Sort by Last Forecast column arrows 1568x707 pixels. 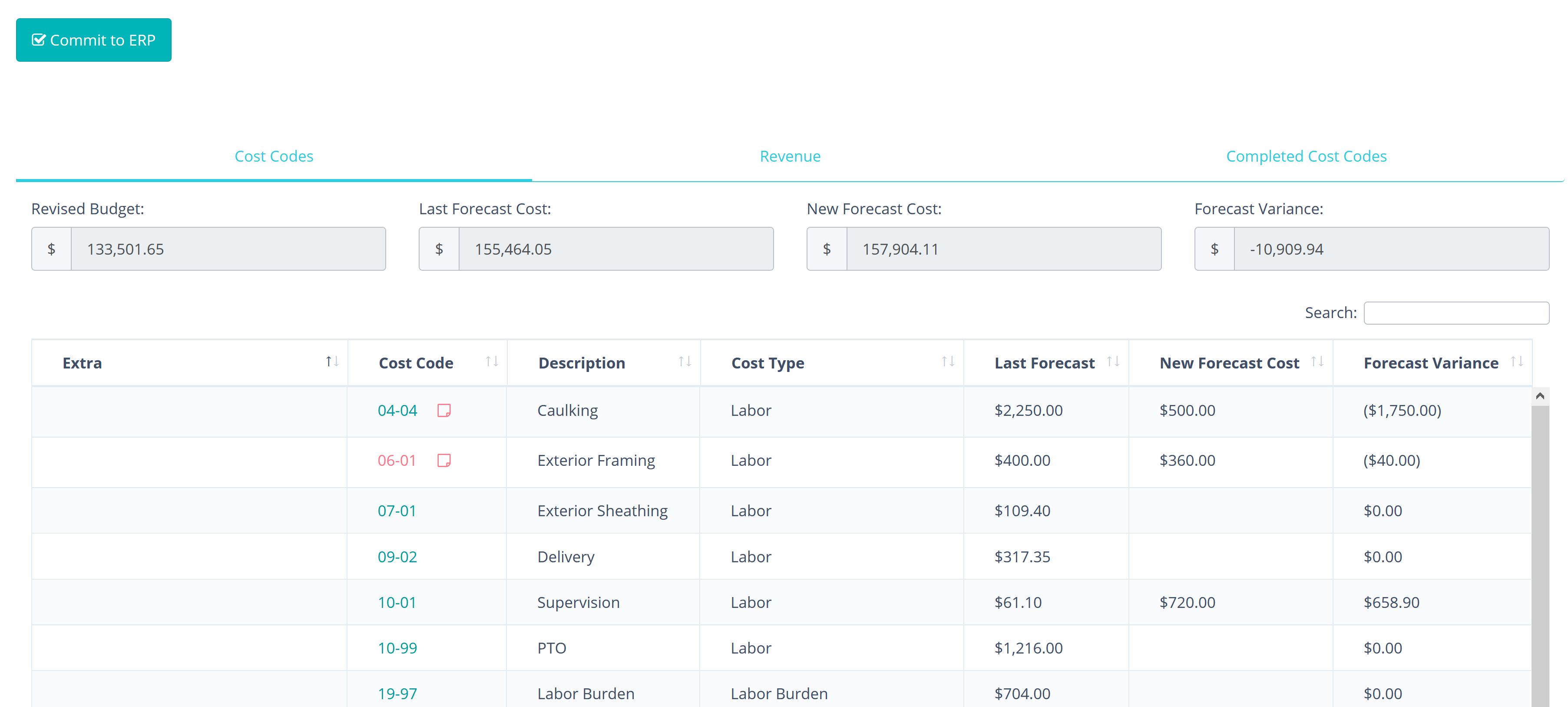coord(1113,362)
